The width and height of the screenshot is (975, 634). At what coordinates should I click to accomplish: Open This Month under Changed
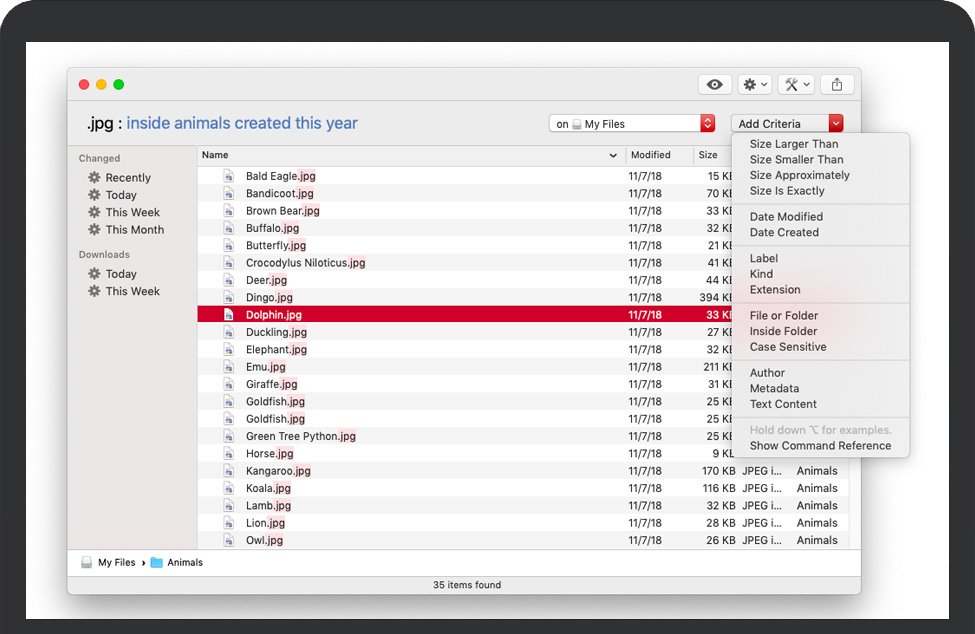(x=134, y=230)
